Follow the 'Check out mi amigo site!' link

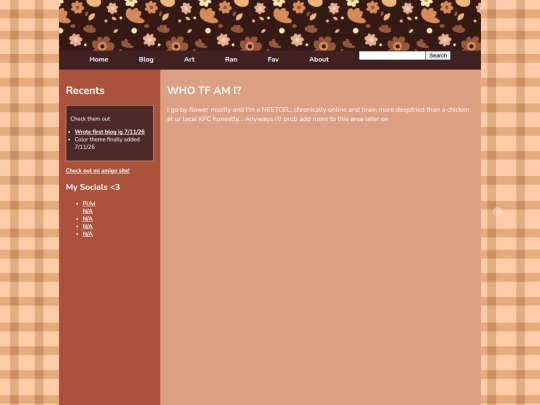tap(97, 170)
